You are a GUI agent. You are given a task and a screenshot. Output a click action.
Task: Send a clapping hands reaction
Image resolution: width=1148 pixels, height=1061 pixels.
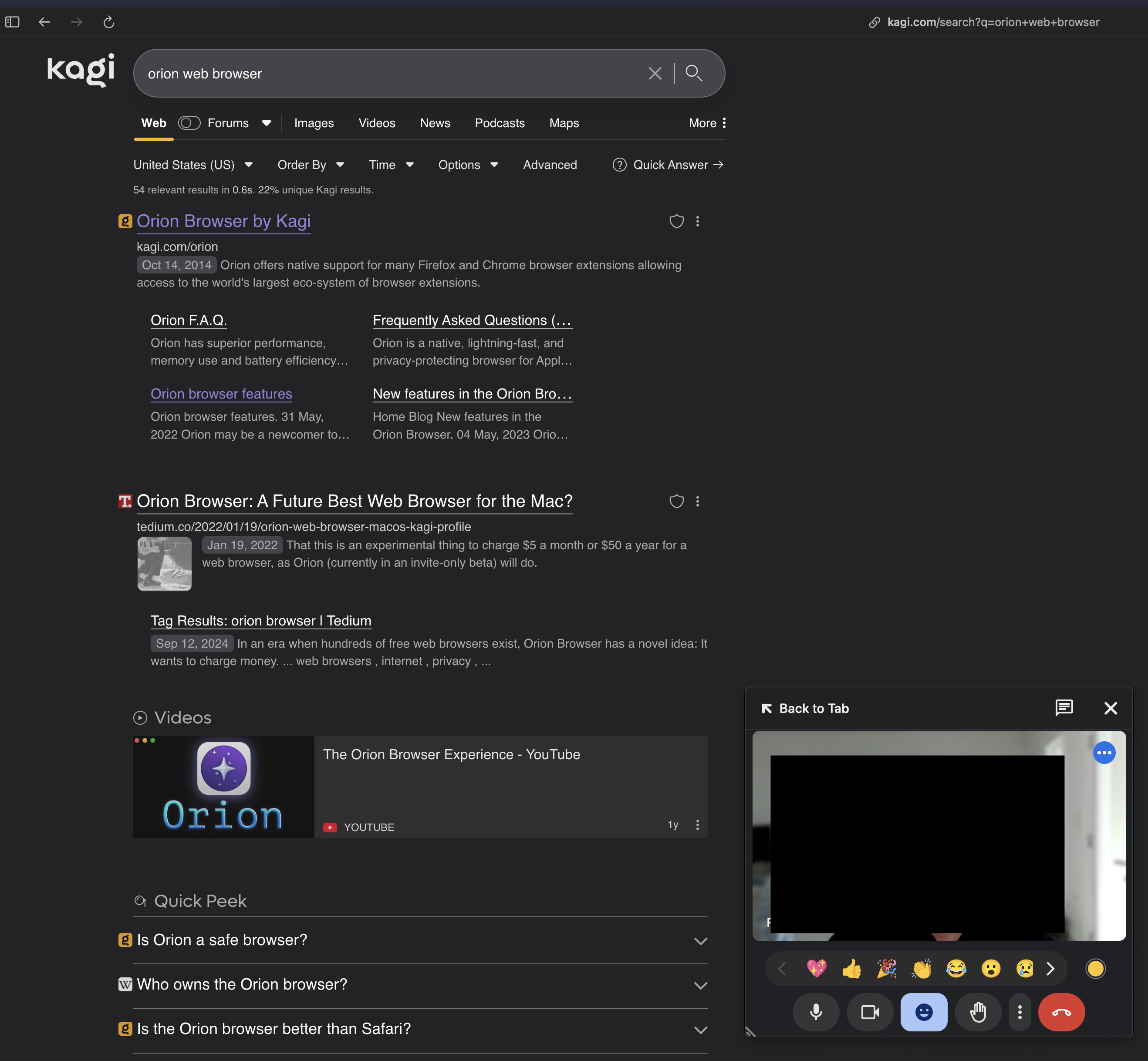coord(921,969)
